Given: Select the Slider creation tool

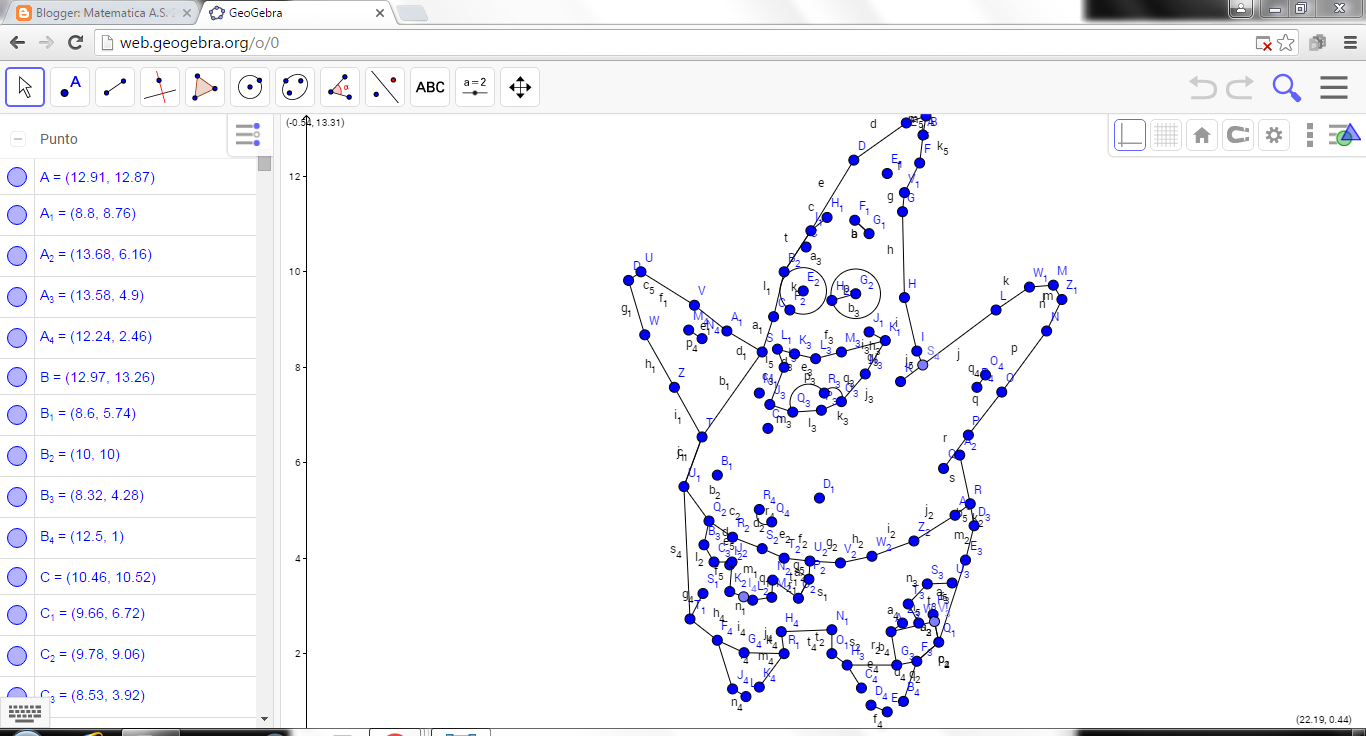Looking at the screenshot, I should (x=474, y=87).
